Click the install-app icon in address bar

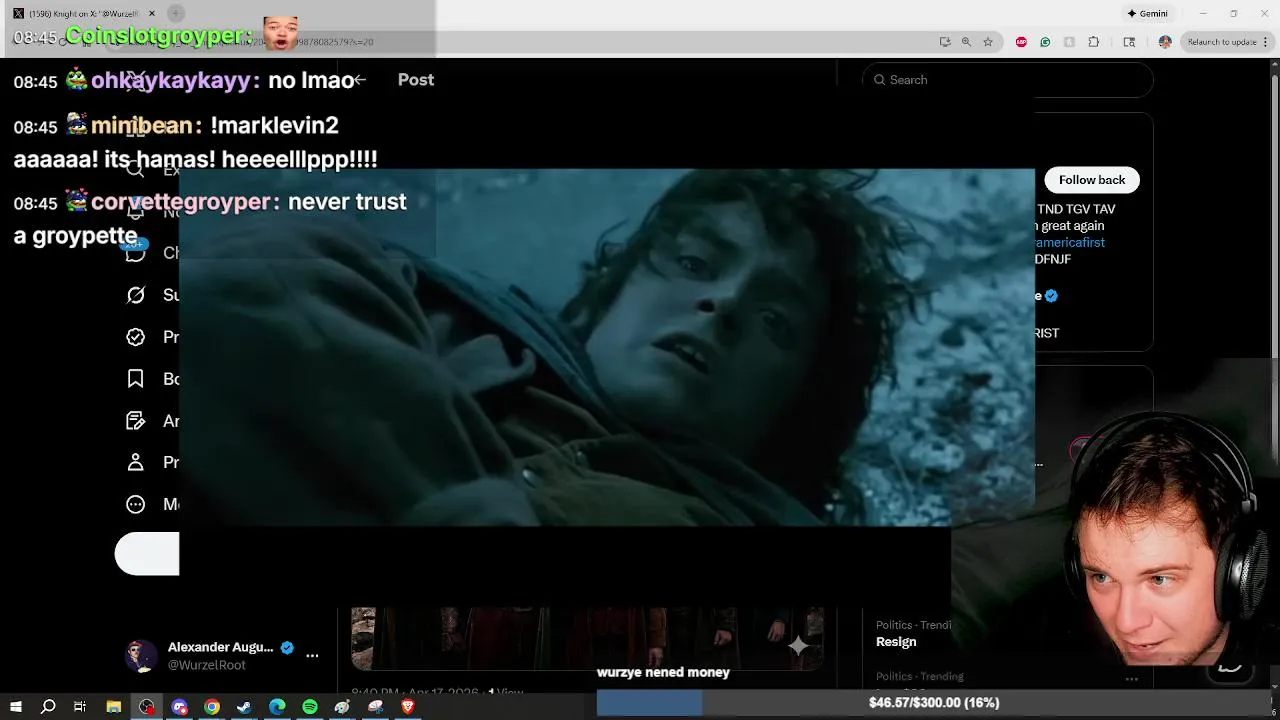[x=945, y=42]
